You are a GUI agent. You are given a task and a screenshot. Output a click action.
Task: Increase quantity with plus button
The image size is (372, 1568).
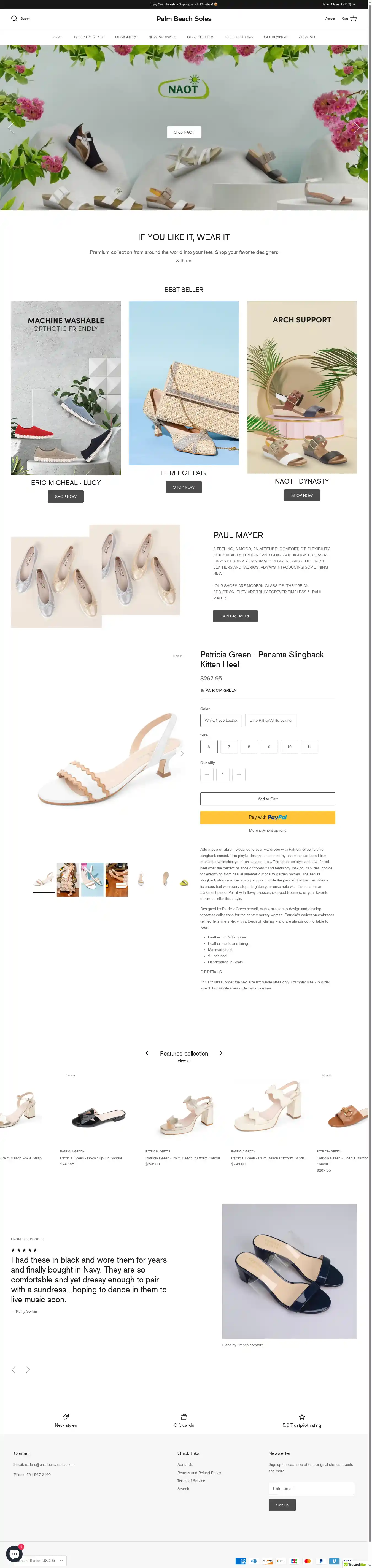pyautogui.click(x=239, y=775)
